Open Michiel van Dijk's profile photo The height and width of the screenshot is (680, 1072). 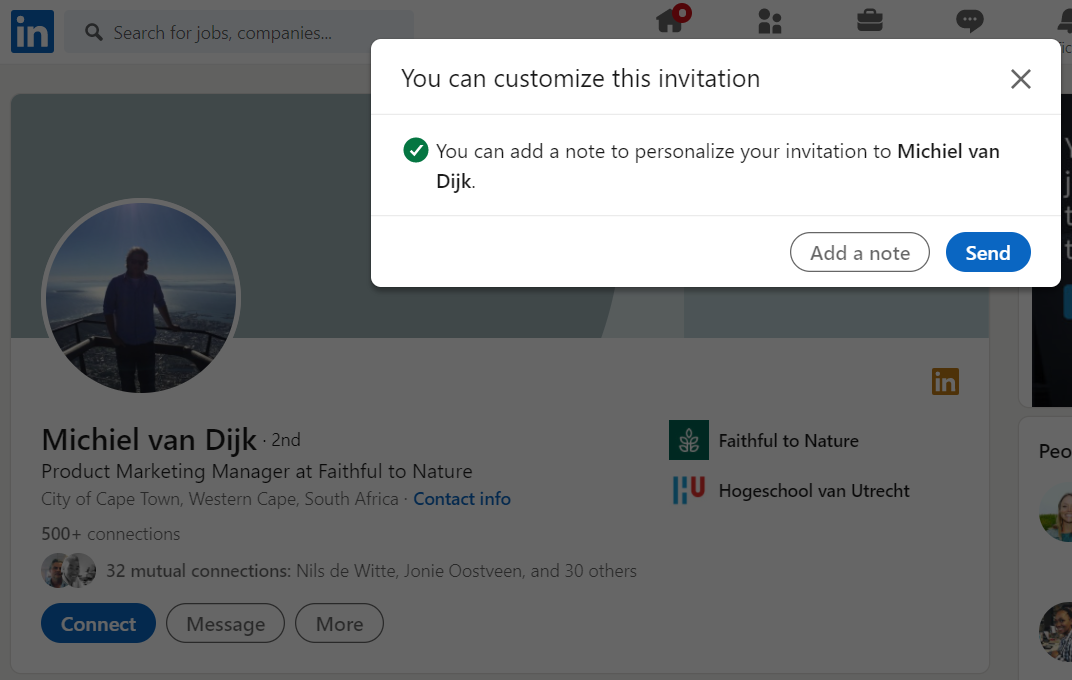141,298
